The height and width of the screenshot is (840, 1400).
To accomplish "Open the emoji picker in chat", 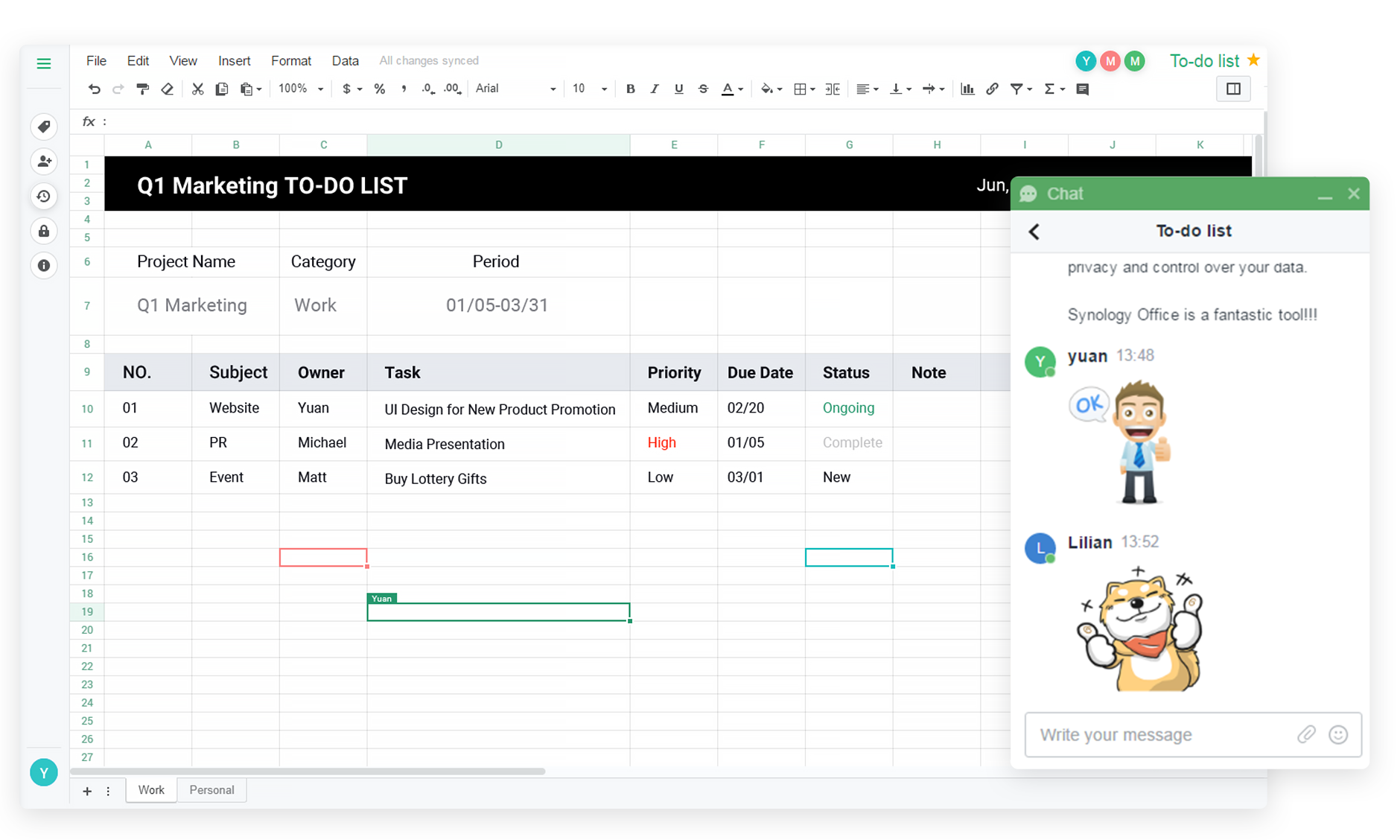I will (x=1338, y=735).
